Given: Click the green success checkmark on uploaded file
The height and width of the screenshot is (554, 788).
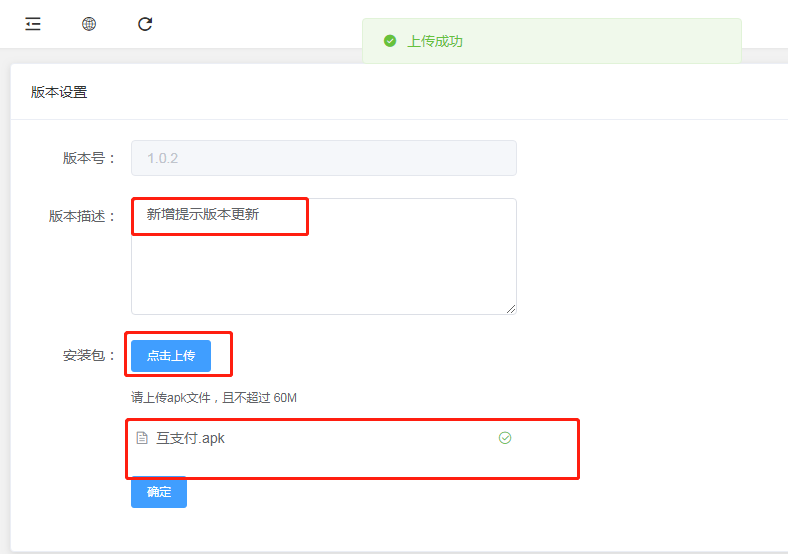Looking at the screenshot, I should [505, 438].
